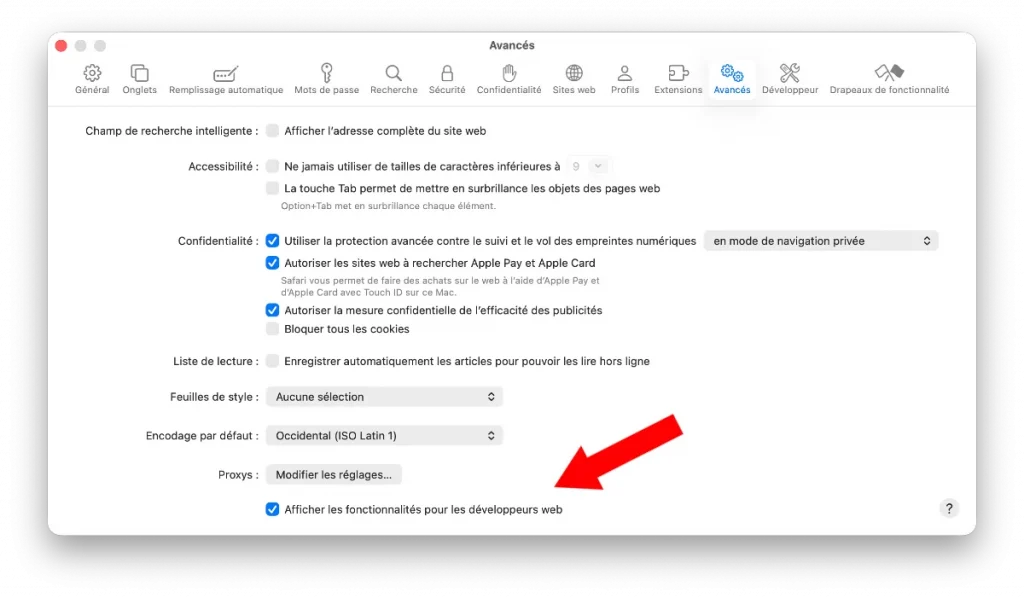
Task: Disable 'Autoriser les sites web à rechercher Apple Pay'
Action: pos(272,262)
